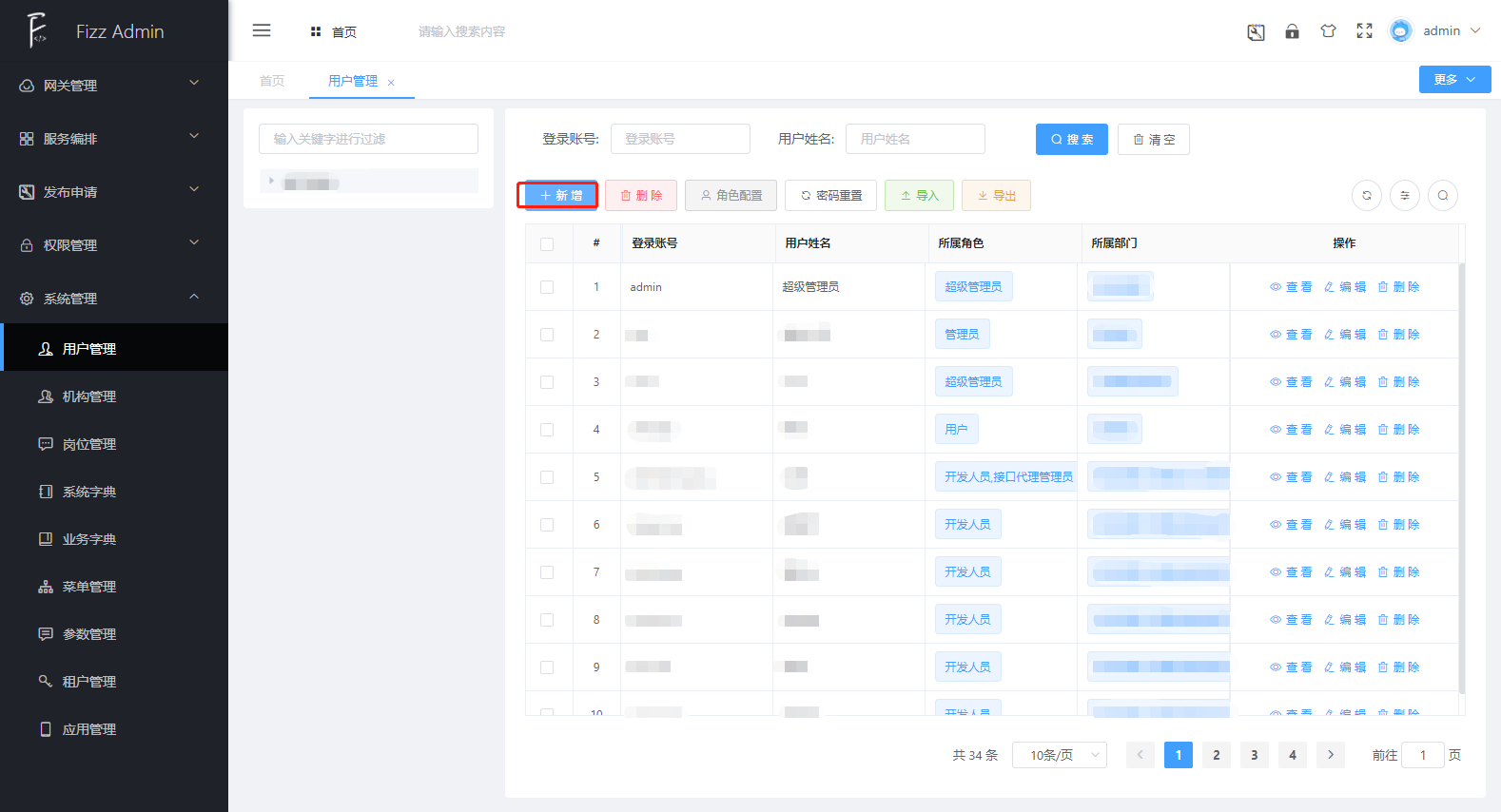1501x812 pixels.
Task: Close the 用户管理 tab
Action: click(x=391, y=83)
